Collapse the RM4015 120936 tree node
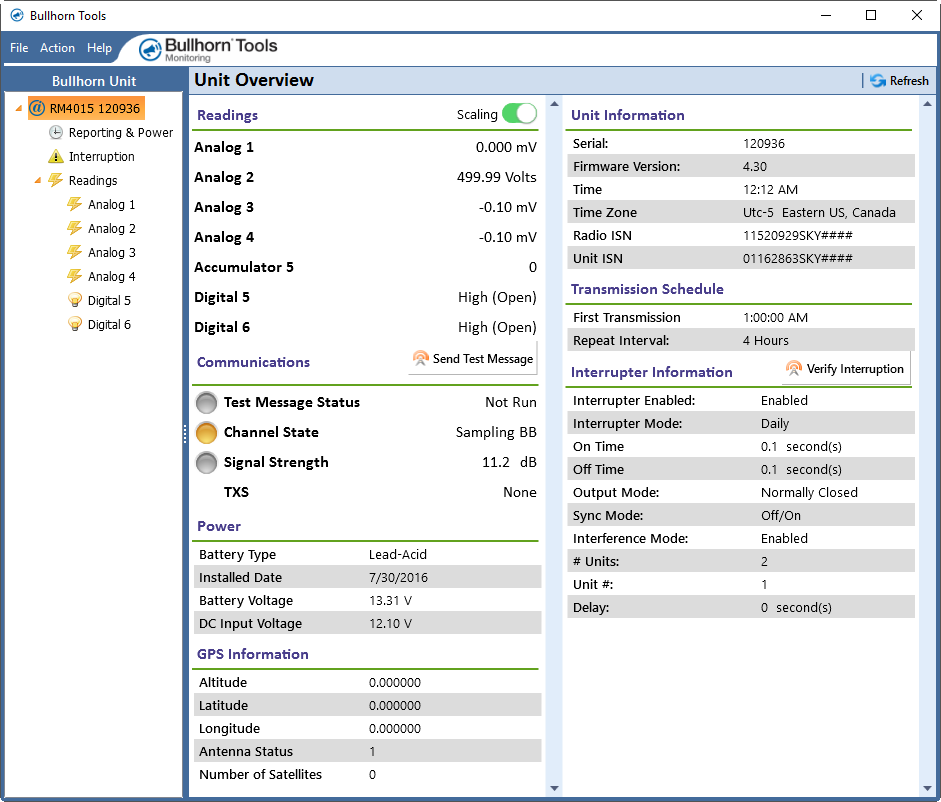 19,109
